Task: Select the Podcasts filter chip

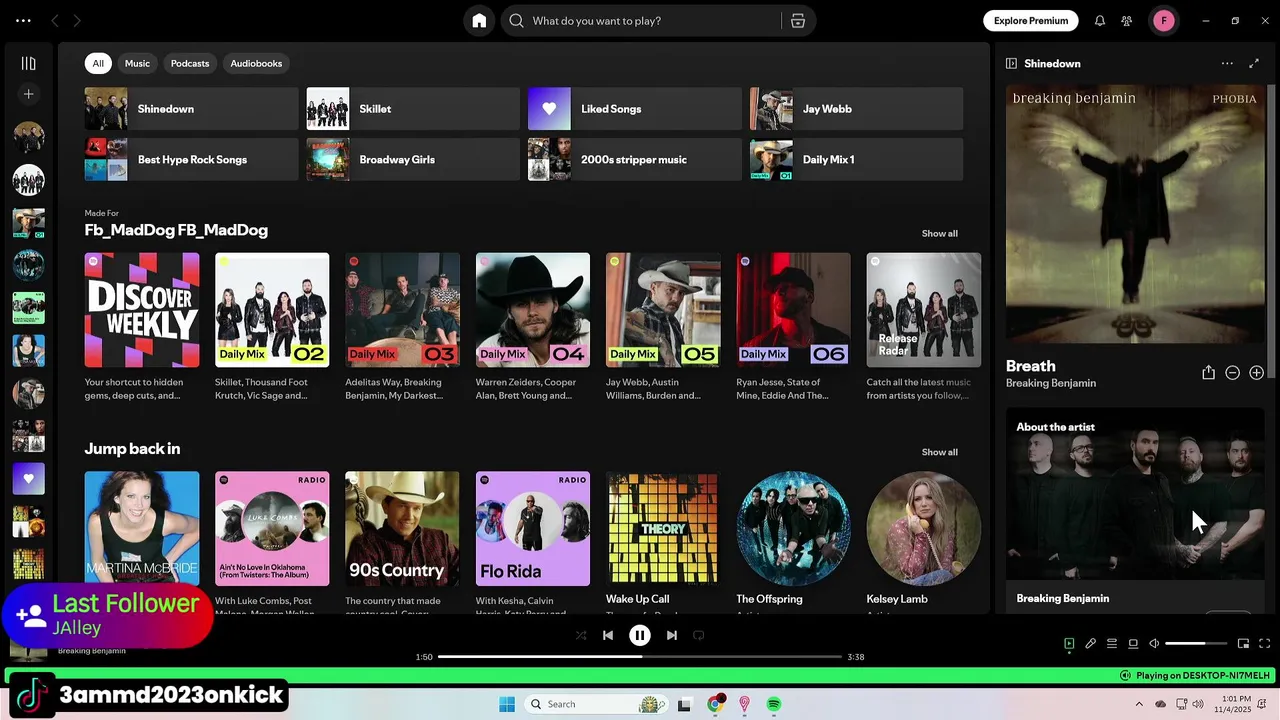Action: (x=190, y=63)
